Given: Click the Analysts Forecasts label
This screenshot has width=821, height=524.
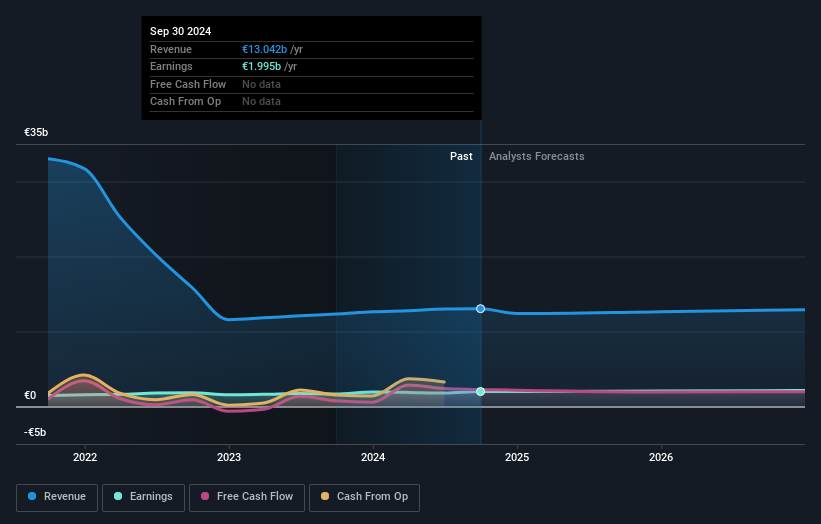Looking at the screenshot, I should (x=537, y=156).
